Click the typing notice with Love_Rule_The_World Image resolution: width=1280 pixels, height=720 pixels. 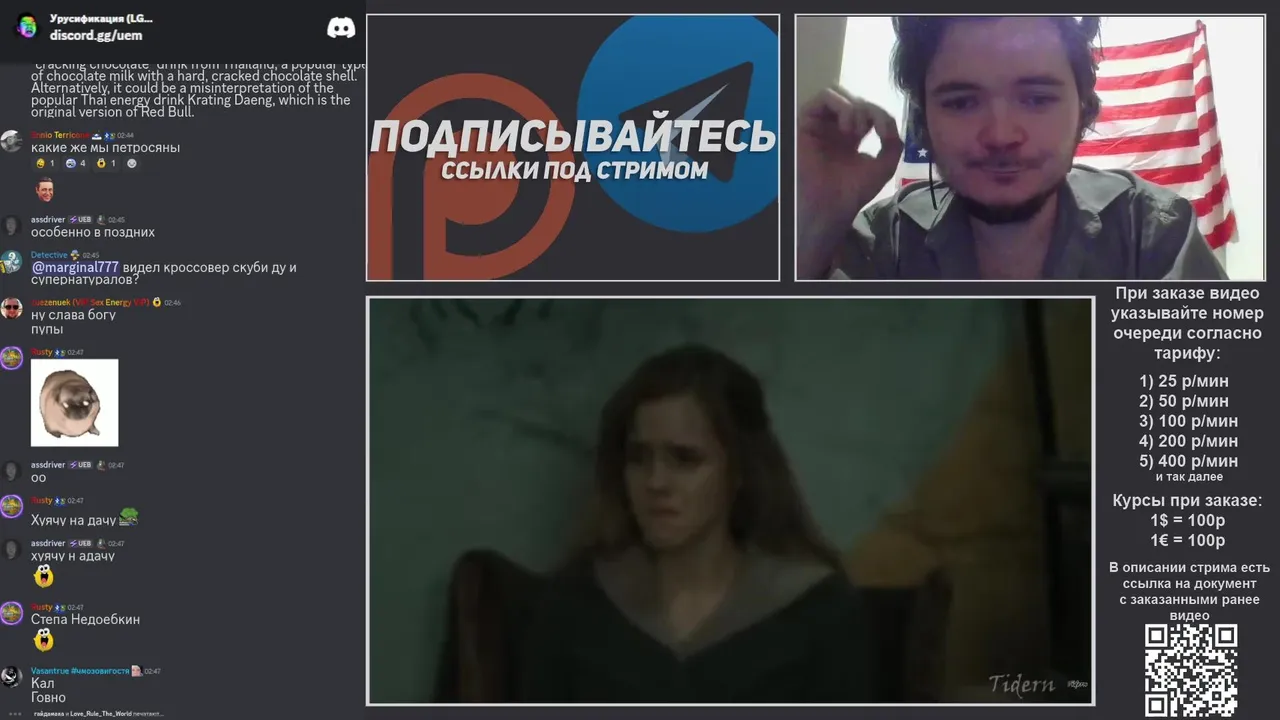tap(98, 714)
